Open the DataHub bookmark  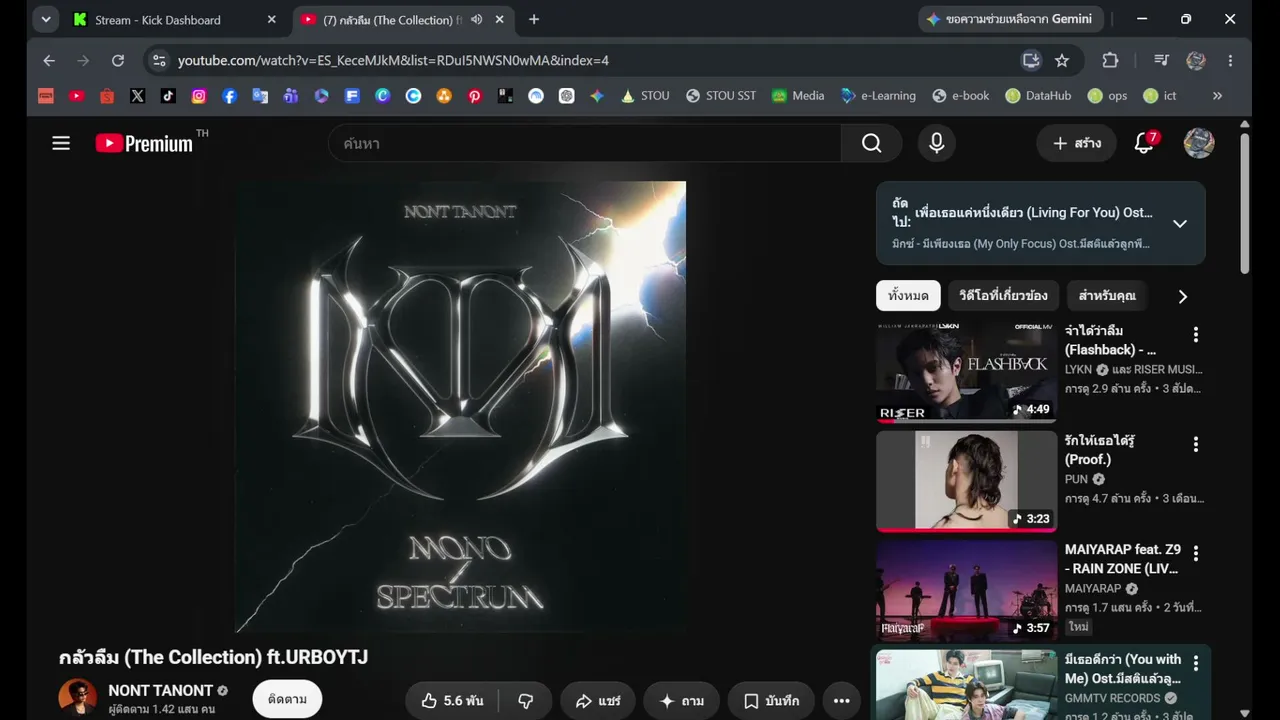1038,96
